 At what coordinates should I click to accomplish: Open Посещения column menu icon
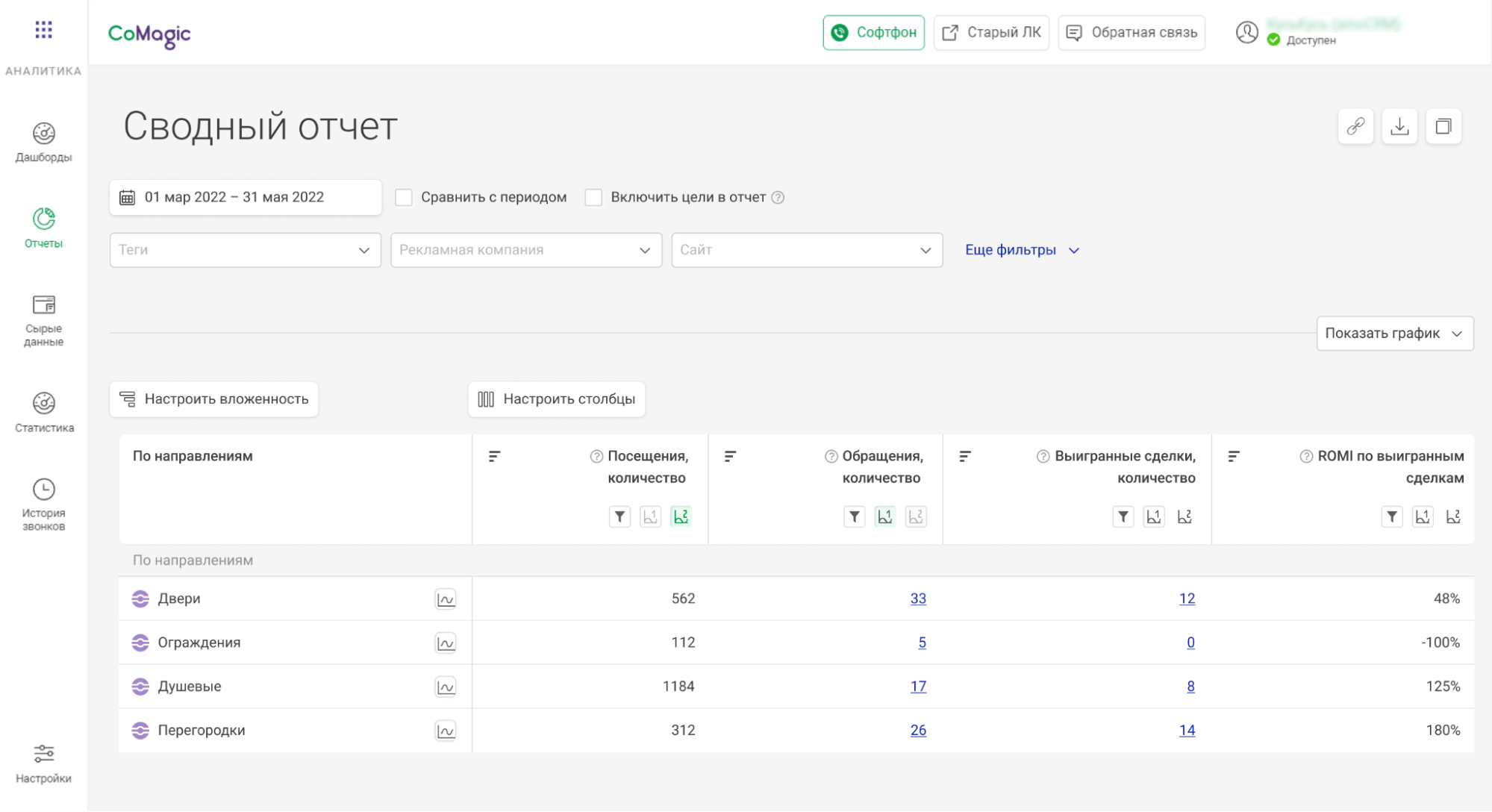click(494, 456)
